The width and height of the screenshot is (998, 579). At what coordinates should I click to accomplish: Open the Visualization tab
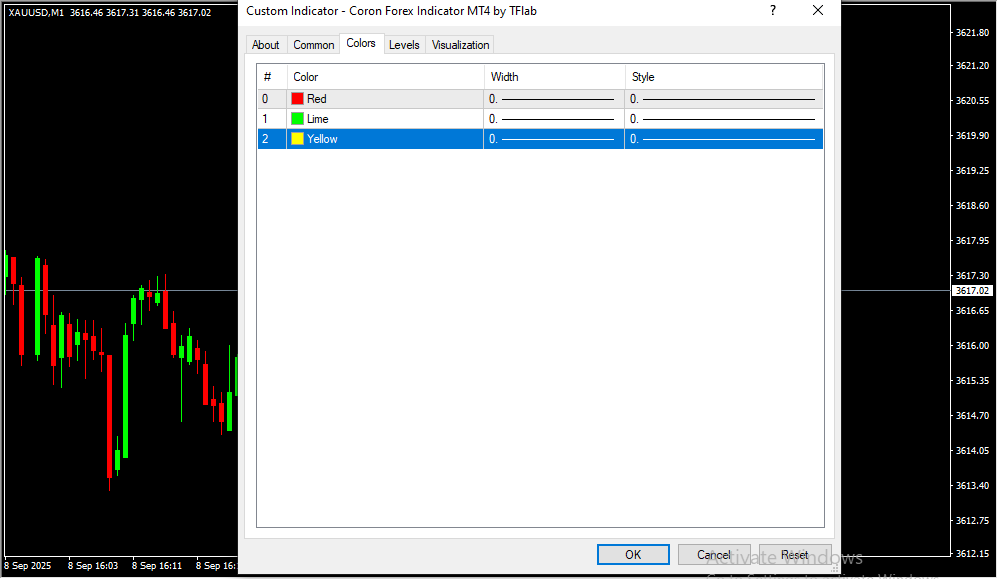pos(460,45)
